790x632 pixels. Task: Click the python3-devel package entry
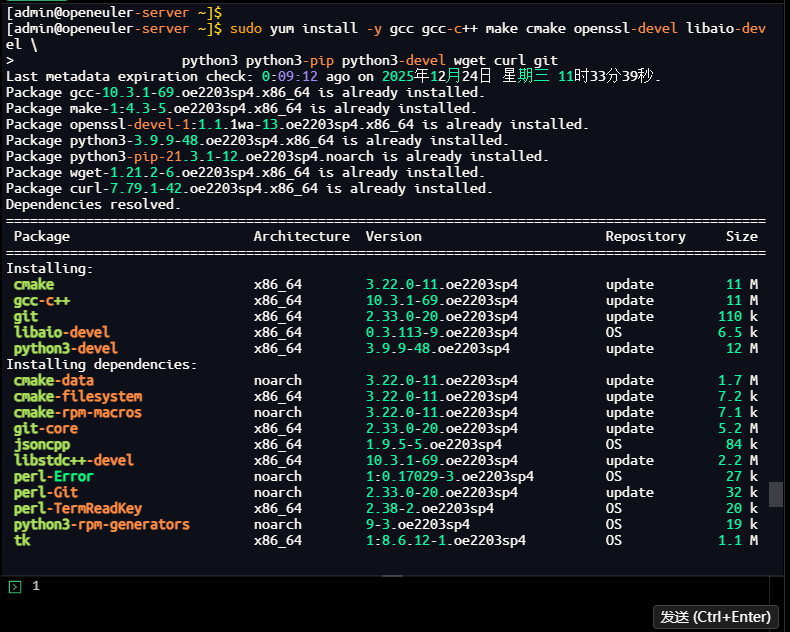[66, 348]
